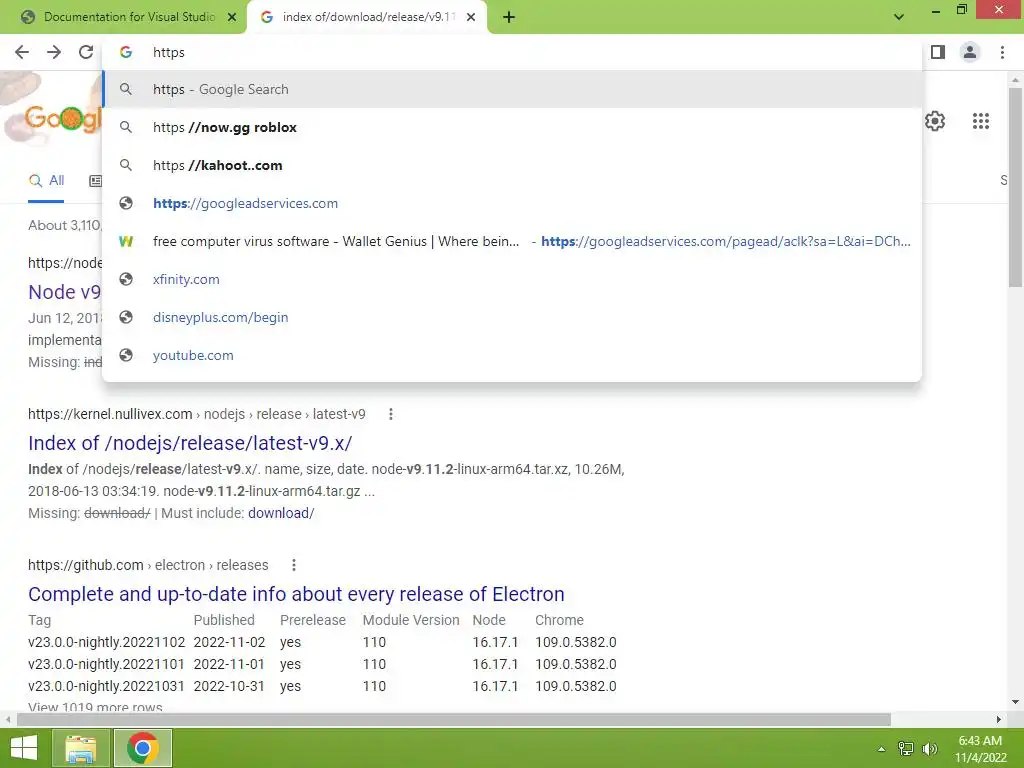Click scroll-right arrow of horizontal scrollbar
Screen dimensions: 1024x768
coord(999,720)
